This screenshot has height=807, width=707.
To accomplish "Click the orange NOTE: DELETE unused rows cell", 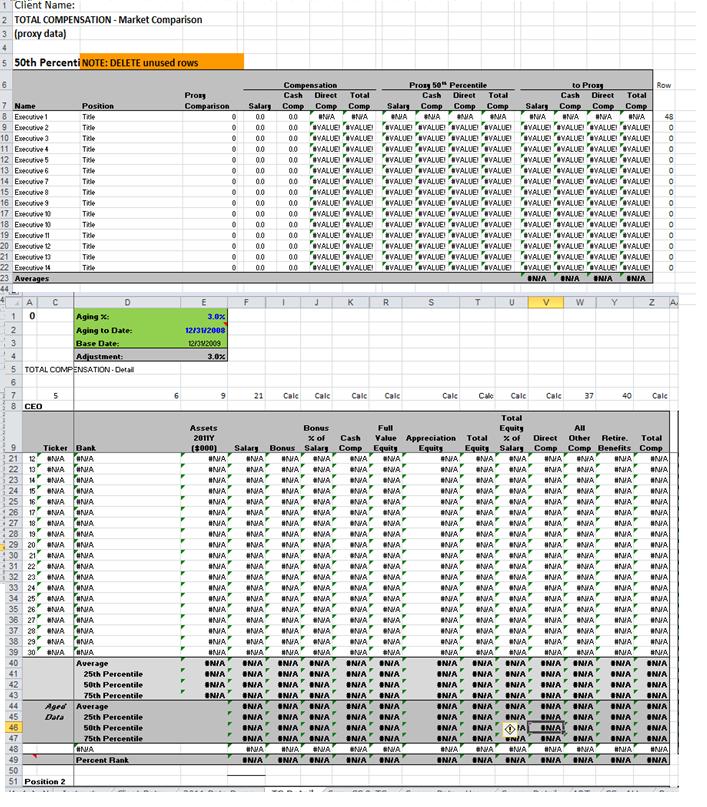I will pos(162,62).
